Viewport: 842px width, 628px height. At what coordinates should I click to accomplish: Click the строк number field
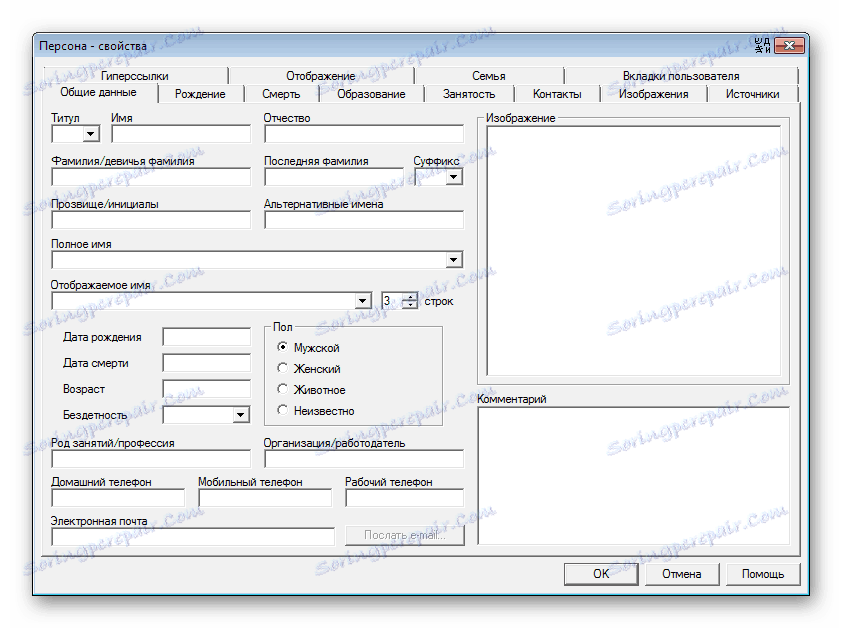(393, 301)
